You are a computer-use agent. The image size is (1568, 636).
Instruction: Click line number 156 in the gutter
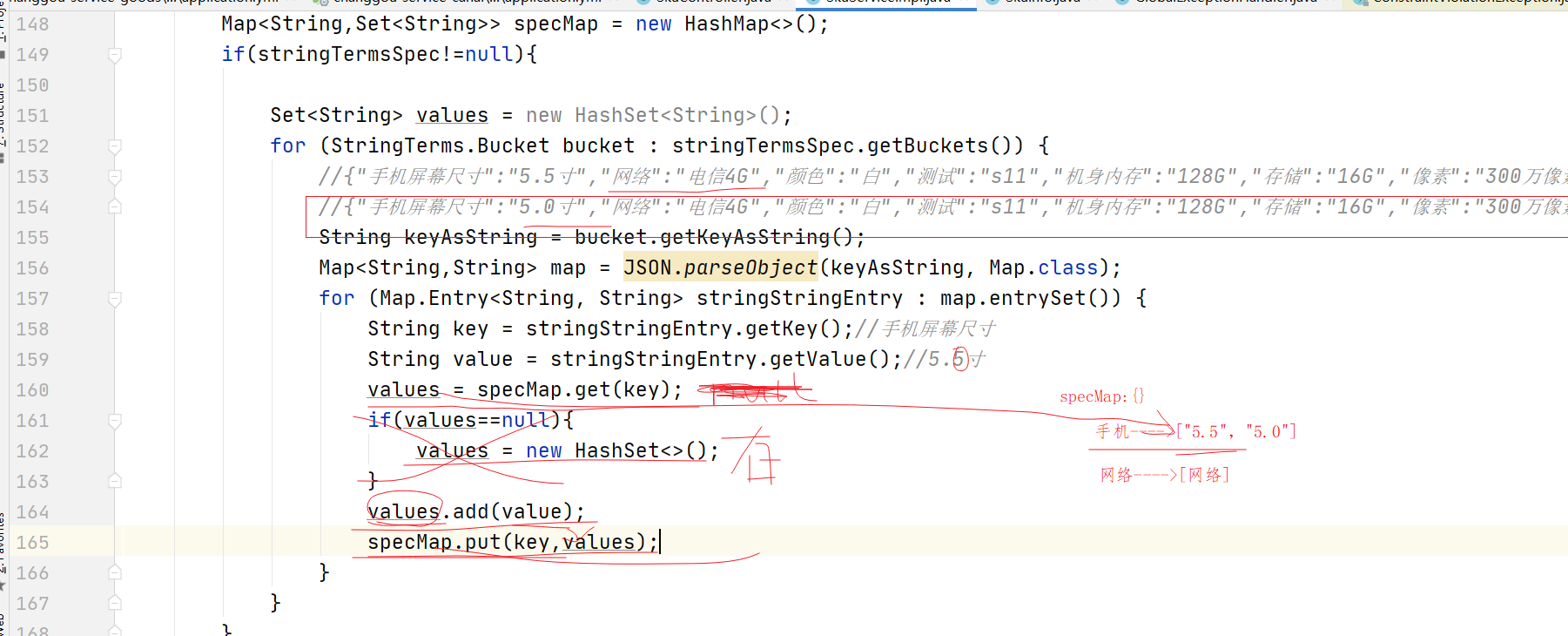point(33,268)
